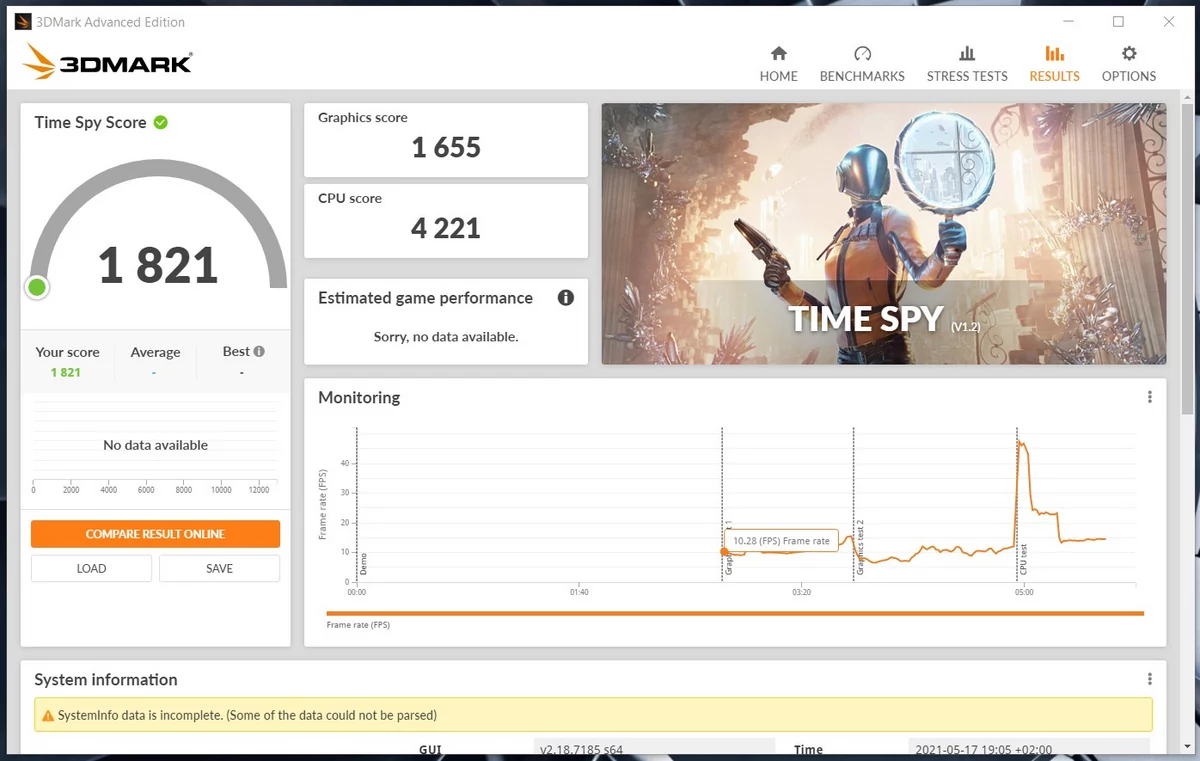Select the RESULTS tab
The width and height of the screenshot is (1200, 761).
coord(1054,64)
